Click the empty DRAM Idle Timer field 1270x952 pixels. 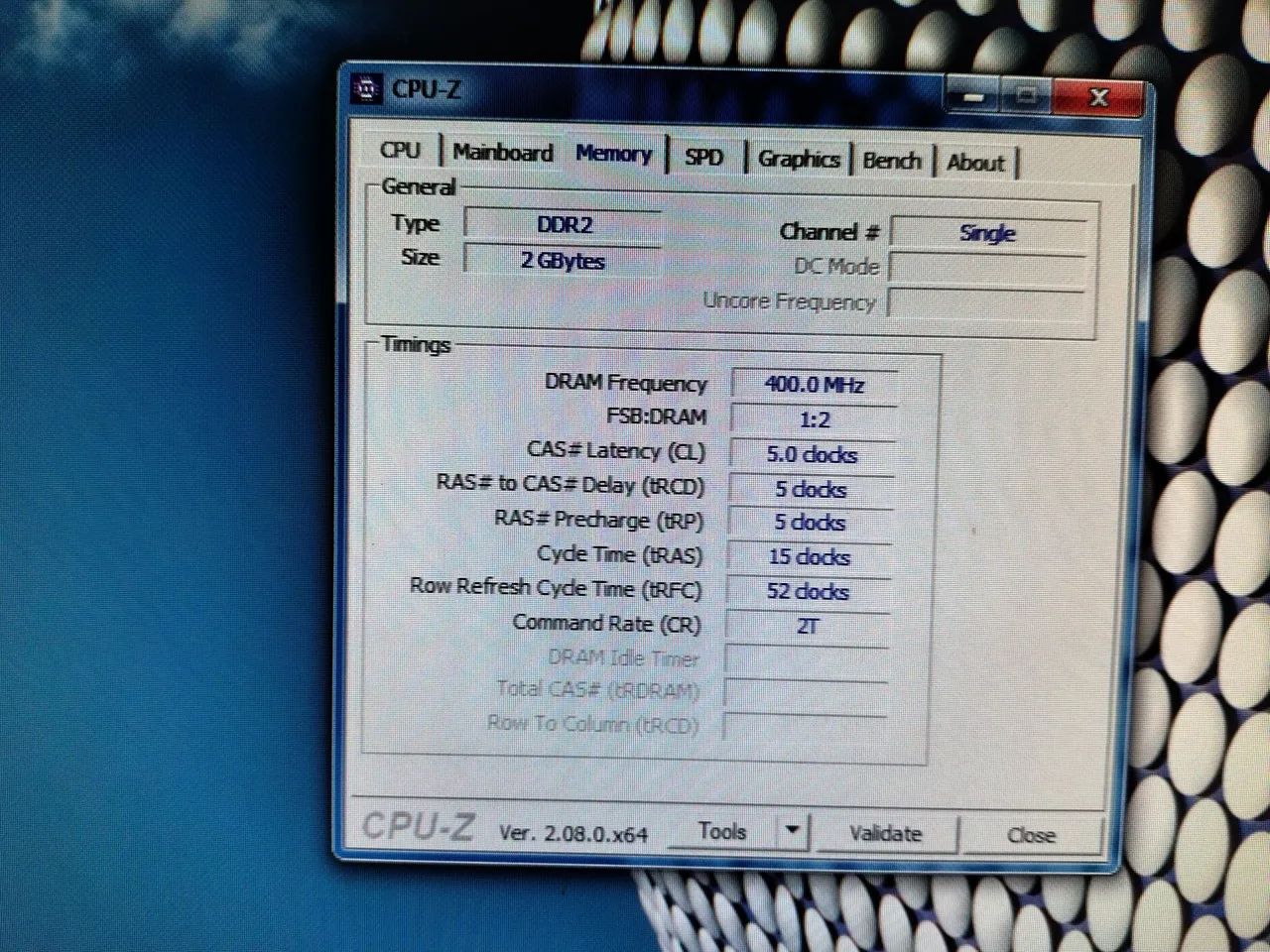(806, 659)
